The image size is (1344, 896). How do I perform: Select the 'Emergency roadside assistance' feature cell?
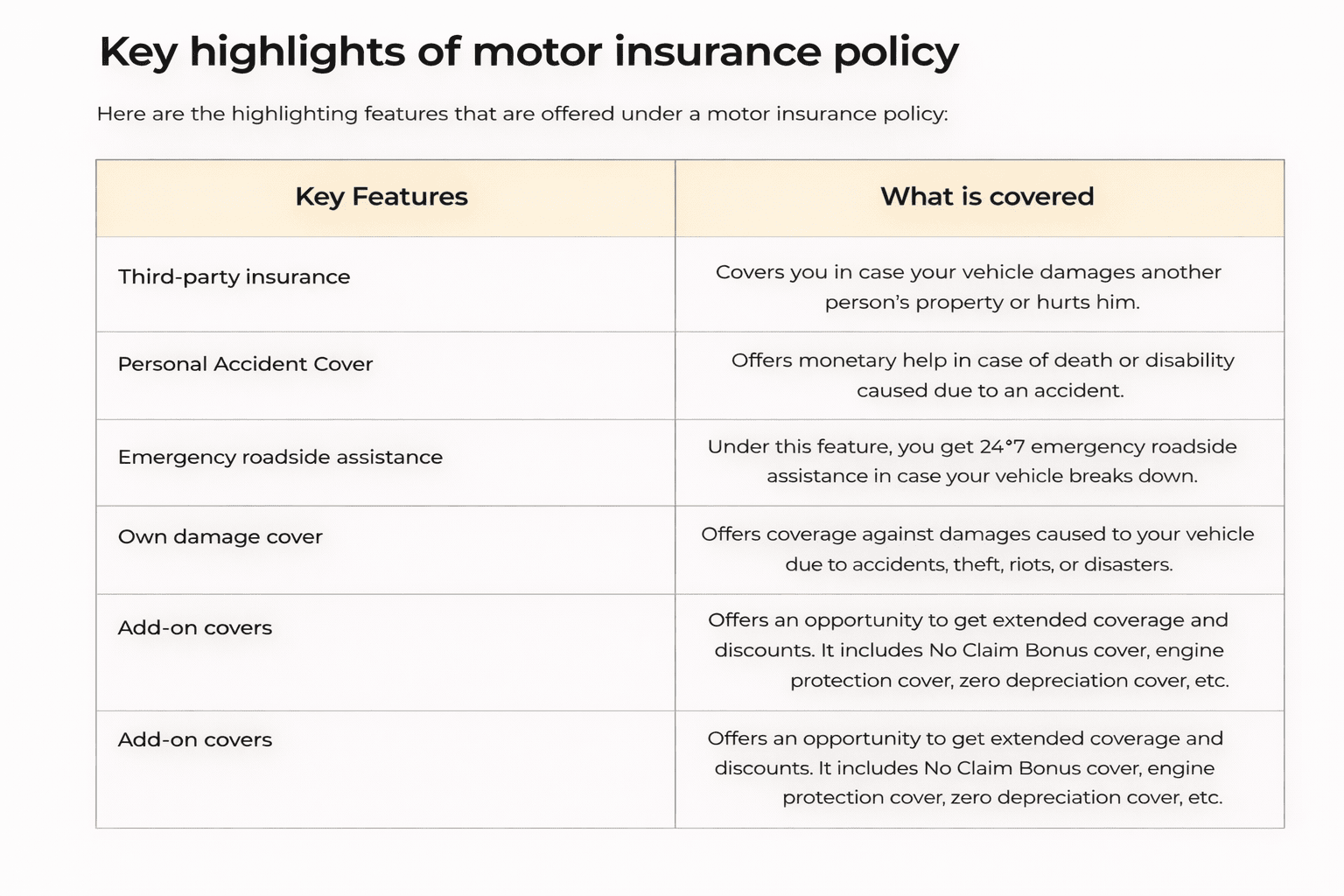280,457
